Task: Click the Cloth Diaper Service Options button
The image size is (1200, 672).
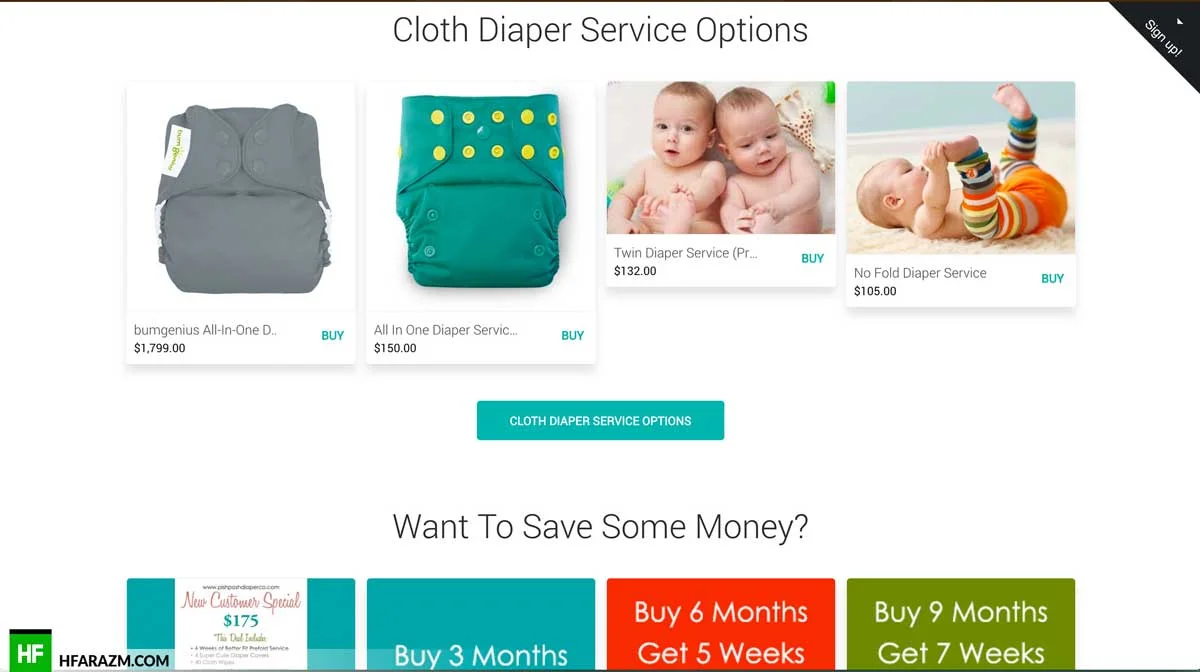Action: pos(600,421)
